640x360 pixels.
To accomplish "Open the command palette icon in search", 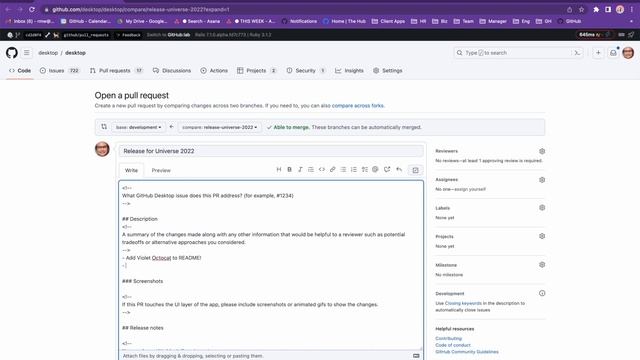I will coord(577,53).
